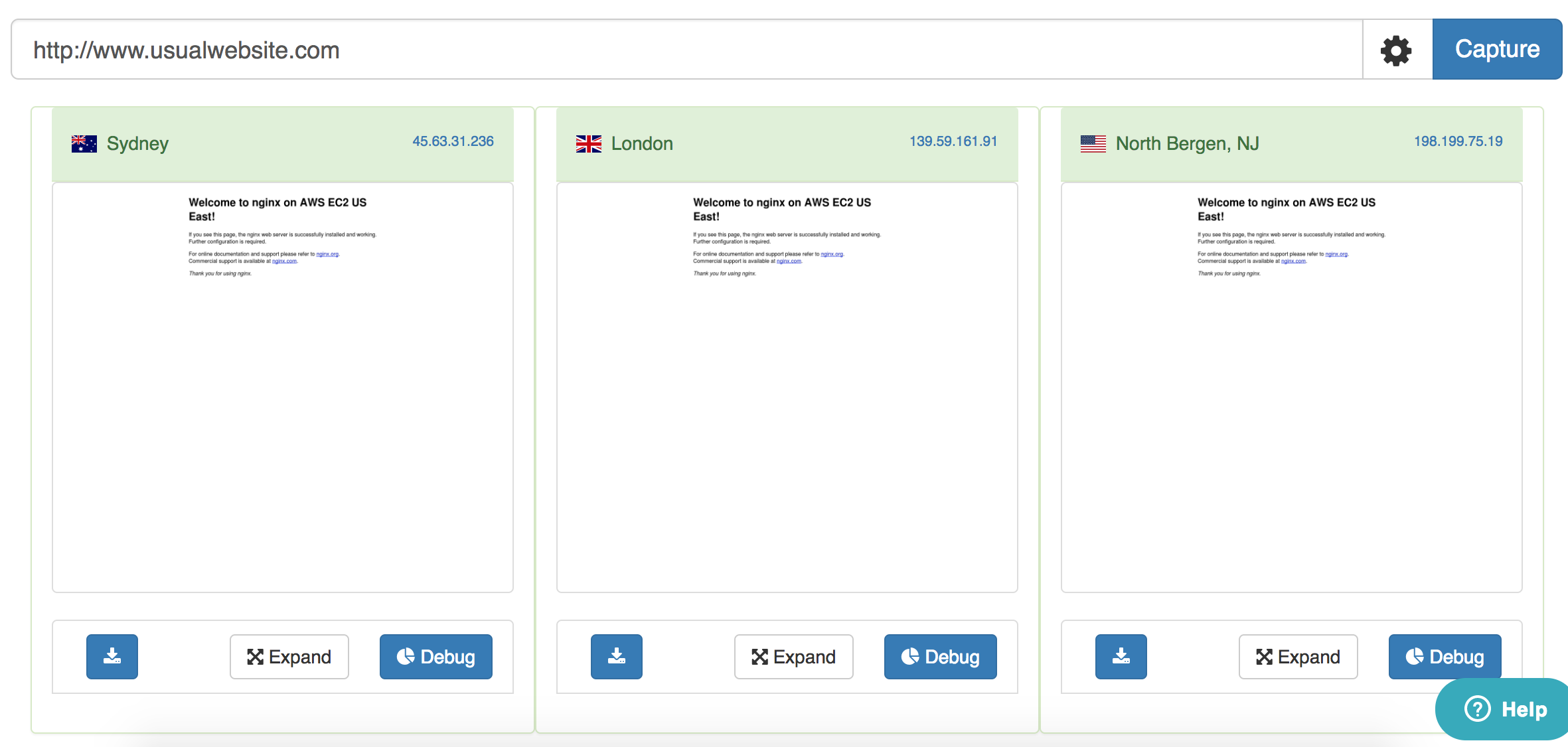Click the US flag icon
The width and height of the screenshot is (1568, 747).
[x=1093, y=143]
